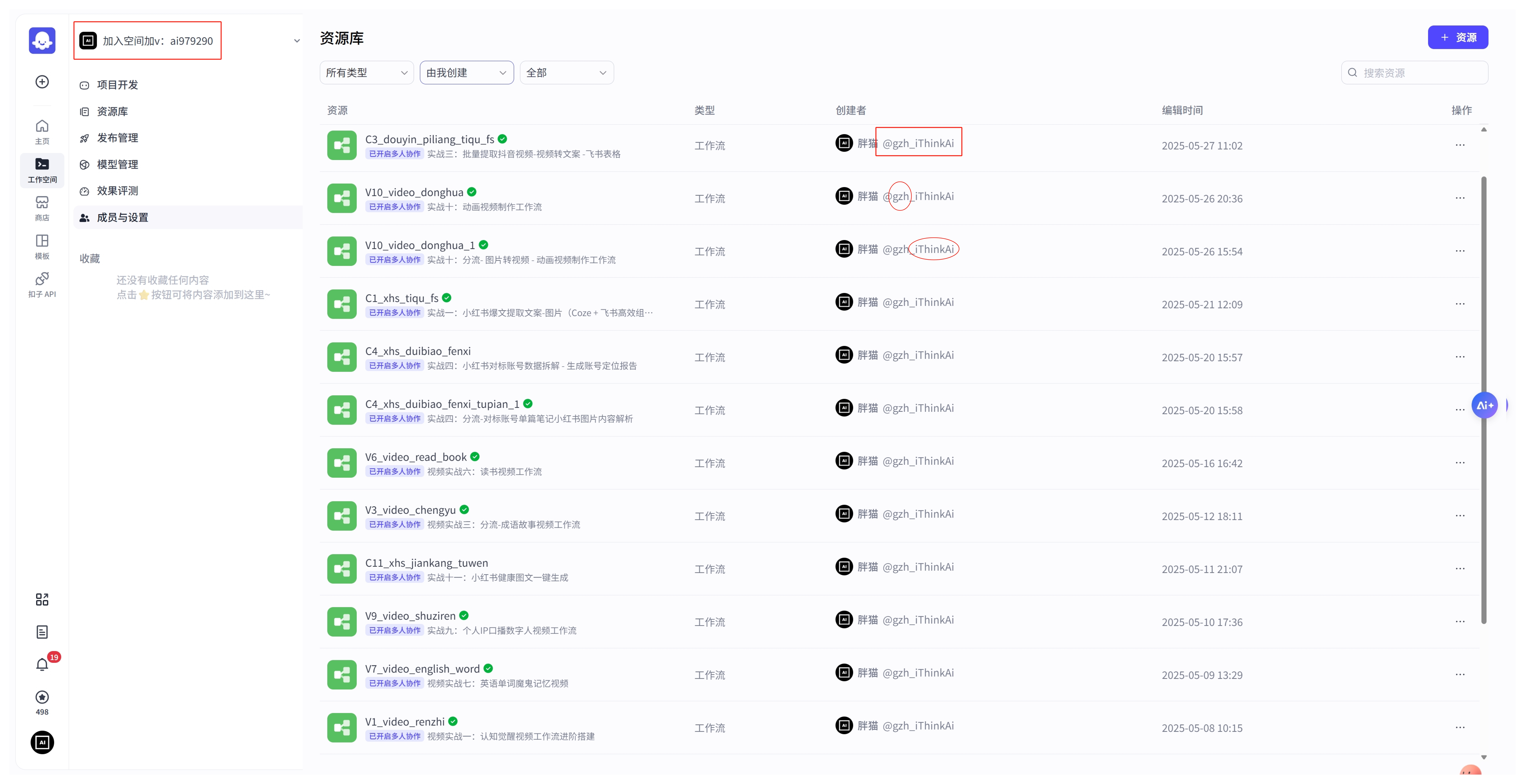
Task: Open the document icon in lower sidebar
Action: pos(42,632)
